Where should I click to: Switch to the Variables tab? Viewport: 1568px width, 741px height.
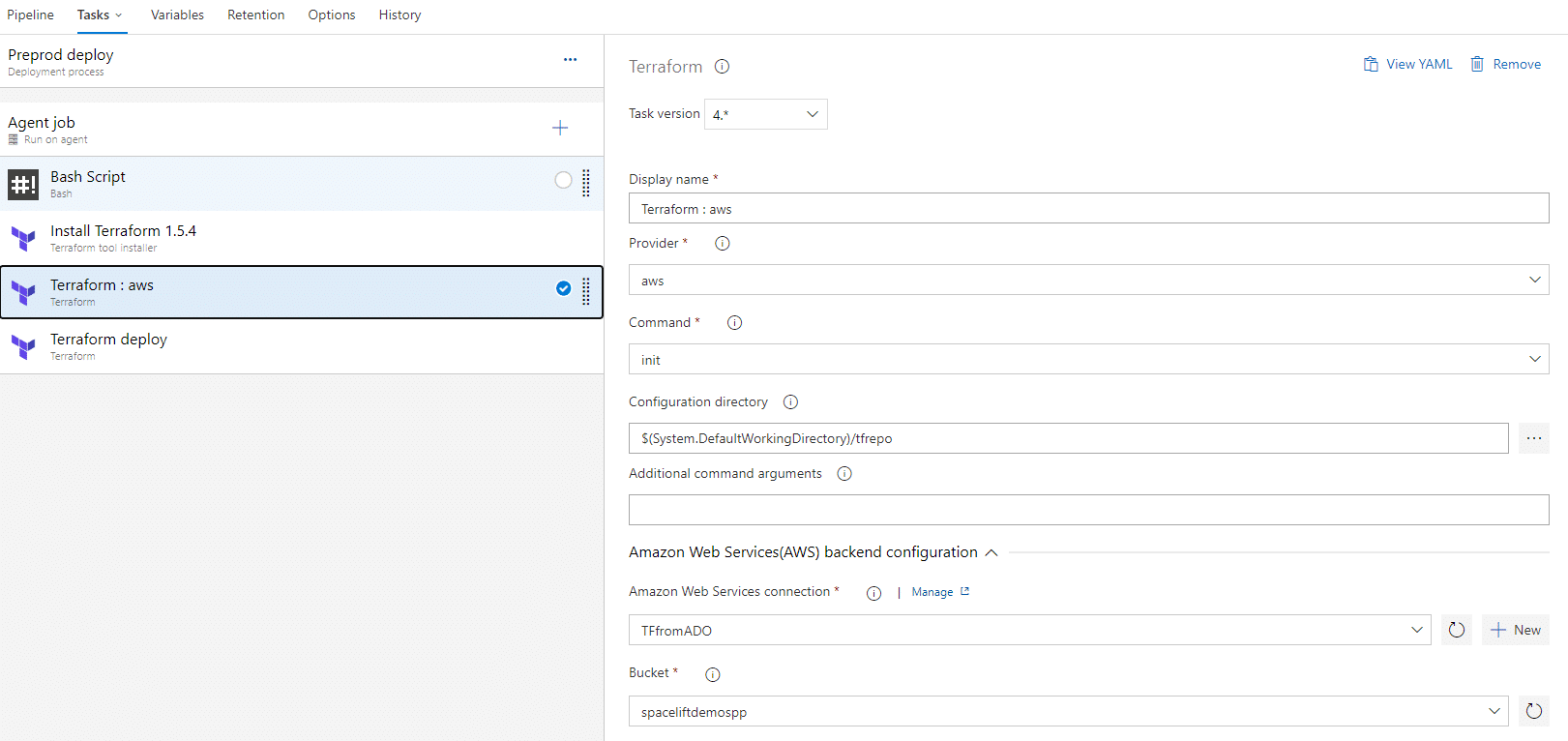[177, 15]
